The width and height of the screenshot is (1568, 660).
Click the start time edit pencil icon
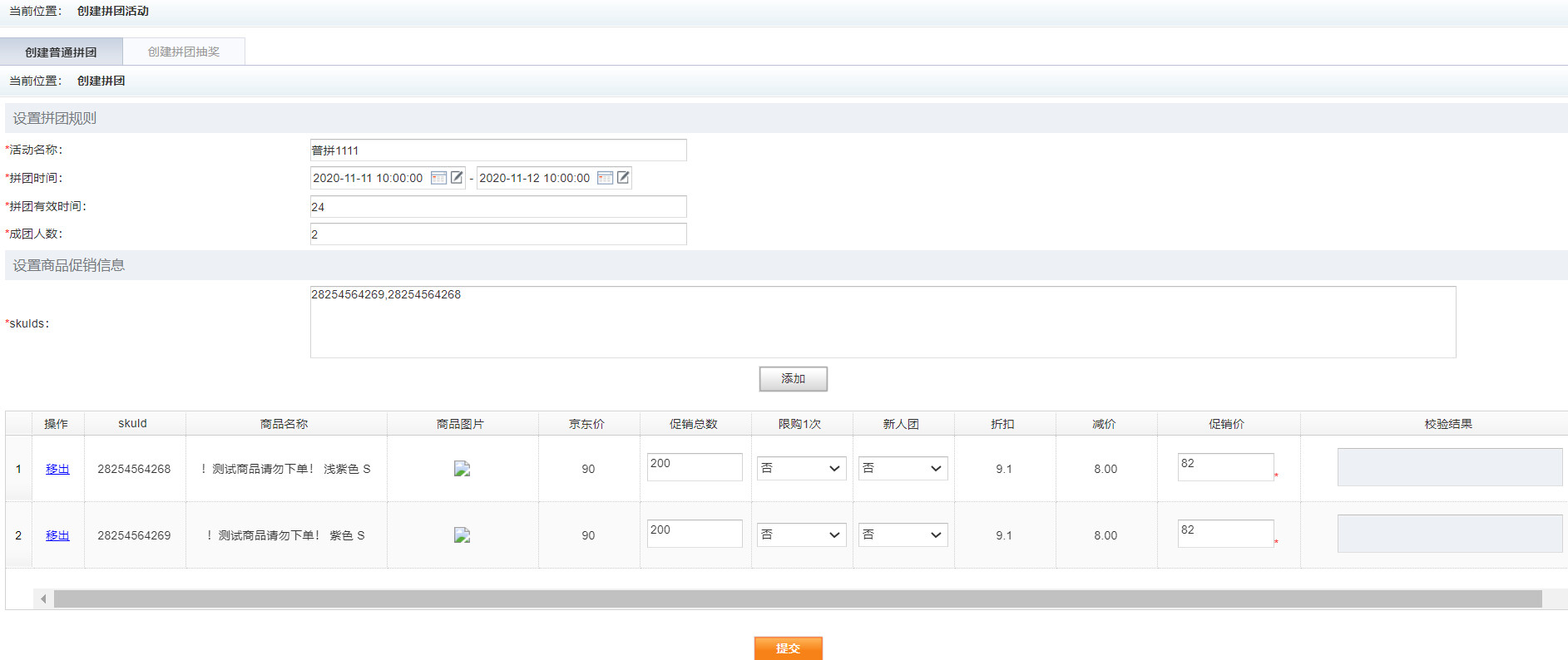click(457, 178)
